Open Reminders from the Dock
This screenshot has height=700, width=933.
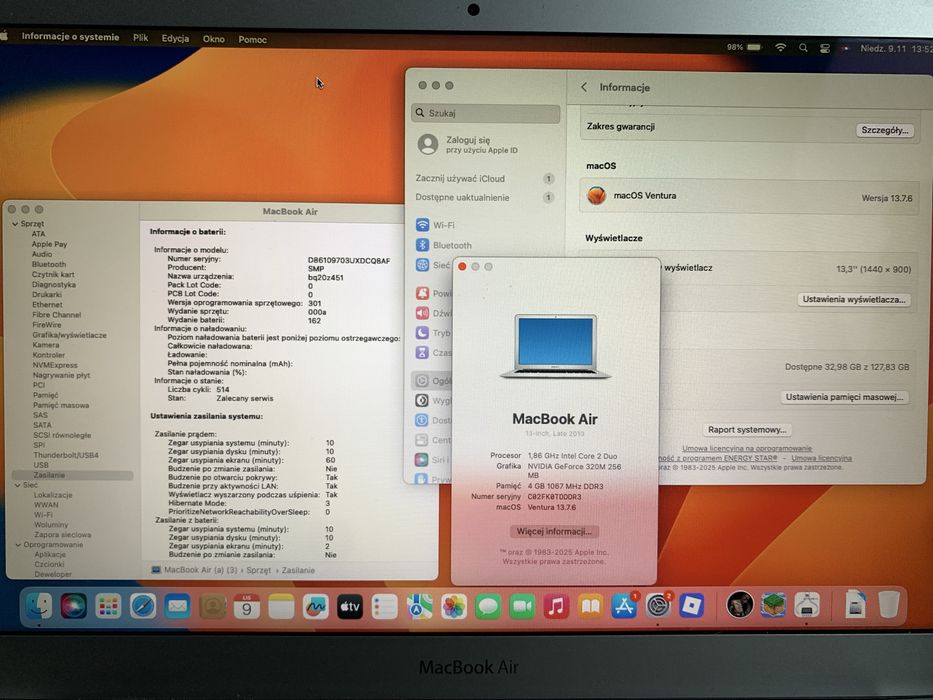[384, 607]
